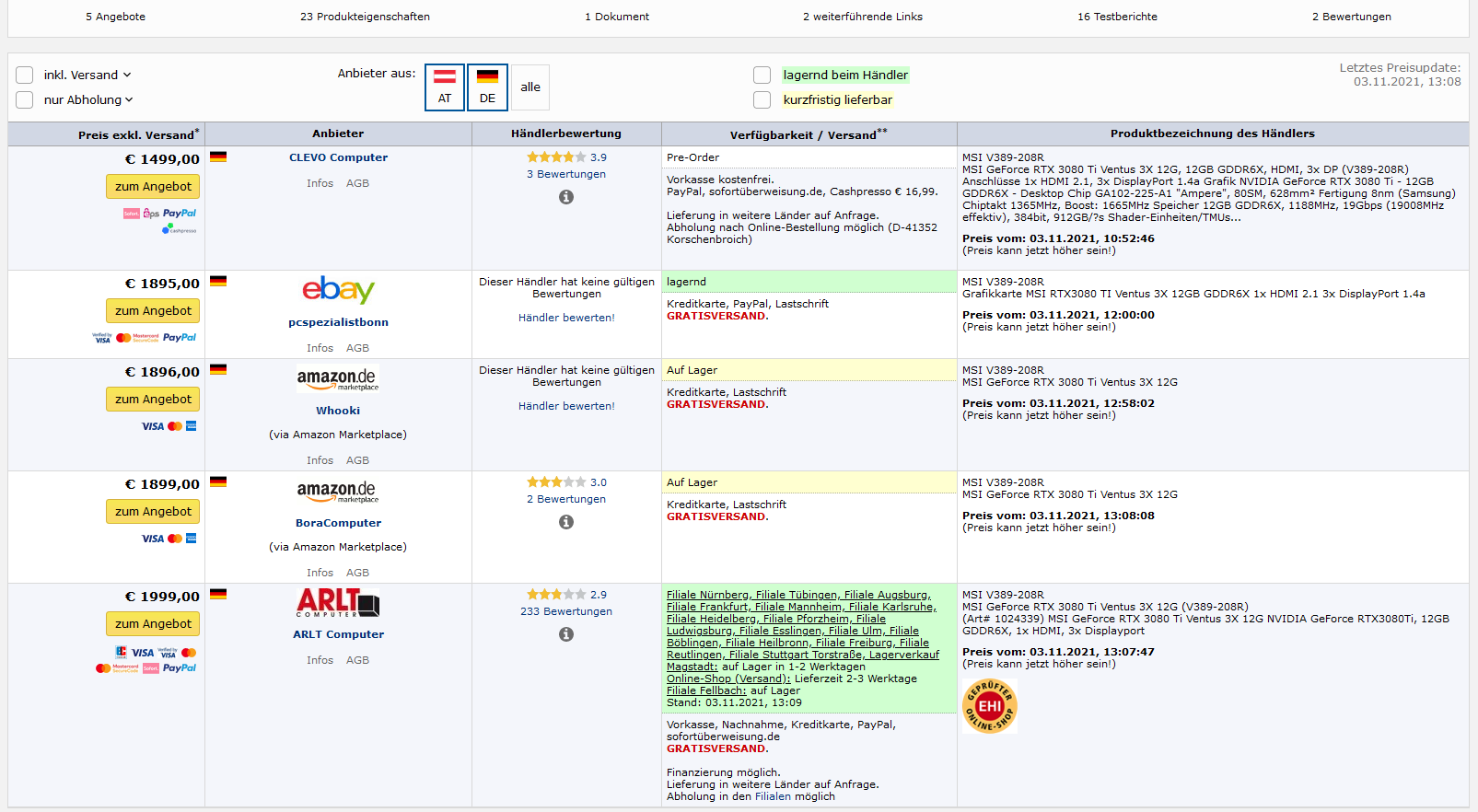
Task: Click star rating 3.9 for CLEVO
Action: 556,157
